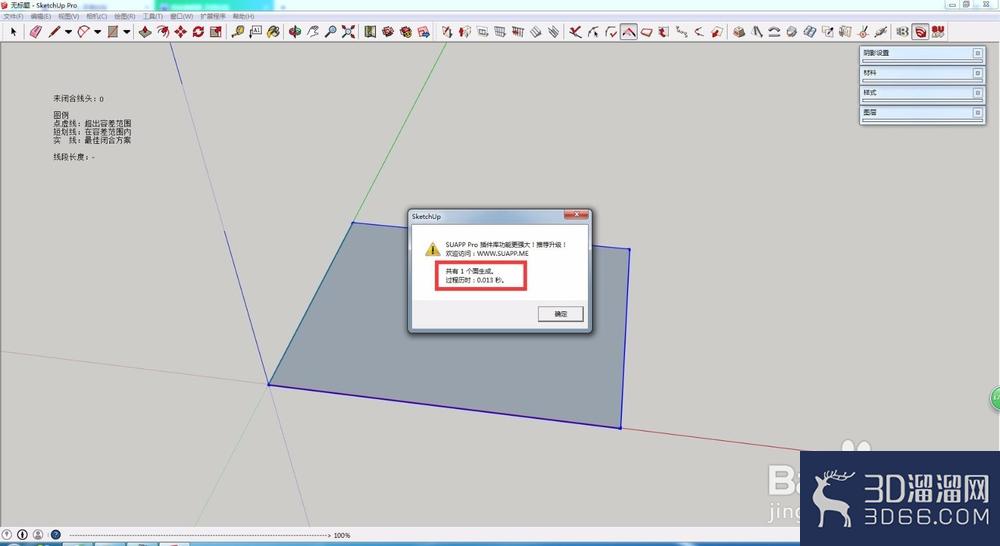This screenshot has width=1000, height=546.
Task: Expand the 阴影设置 tray panel
Action: [922, 54]
